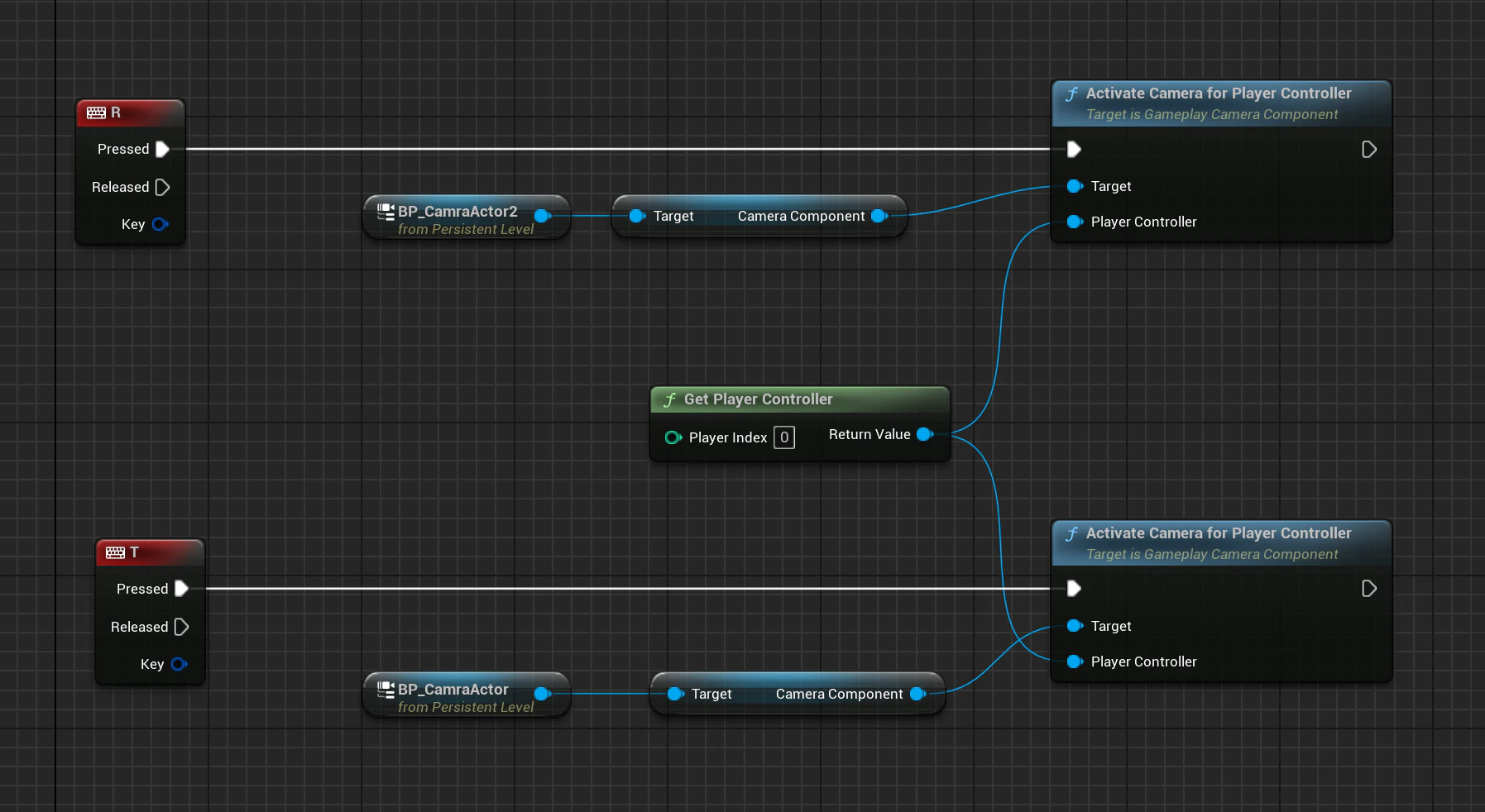Click the T key event Released exec pin
The image size is (1485, 812).
[x=182, y=627]
